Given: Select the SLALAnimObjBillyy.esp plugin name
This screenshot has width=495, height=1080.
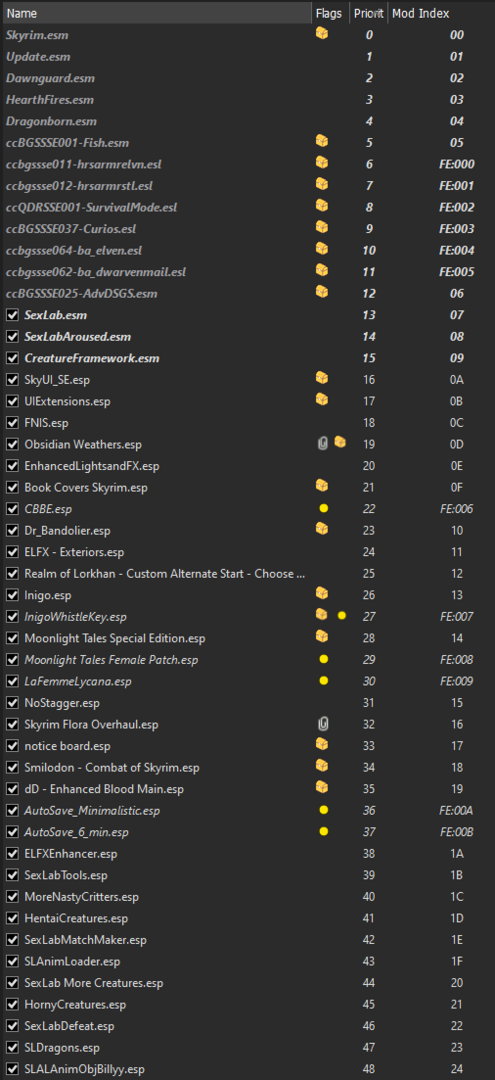Looking at the screenshot, I should tap(85, 1070).
